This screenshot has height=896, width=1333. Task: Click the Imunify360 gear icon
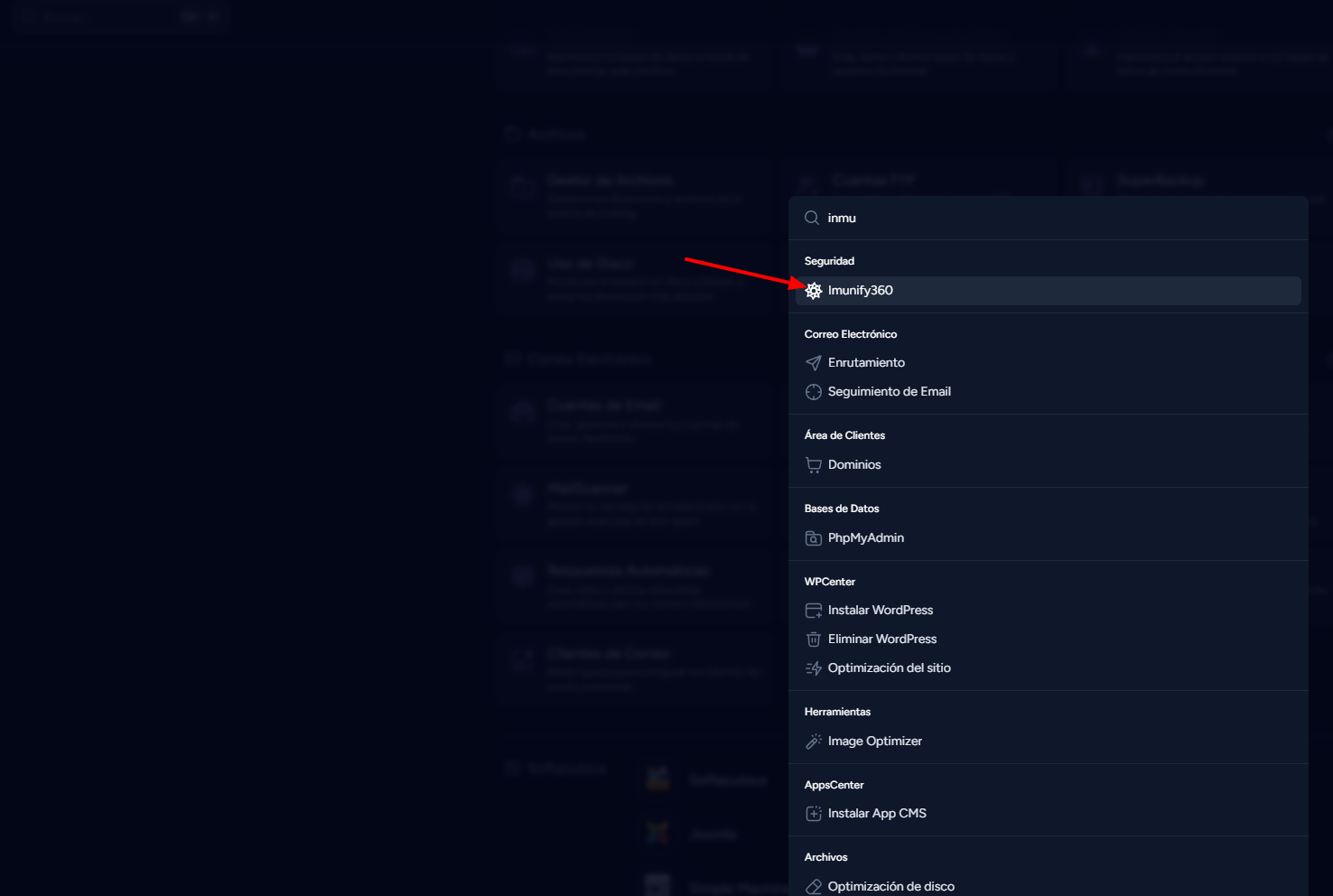[x=814, y=291]
